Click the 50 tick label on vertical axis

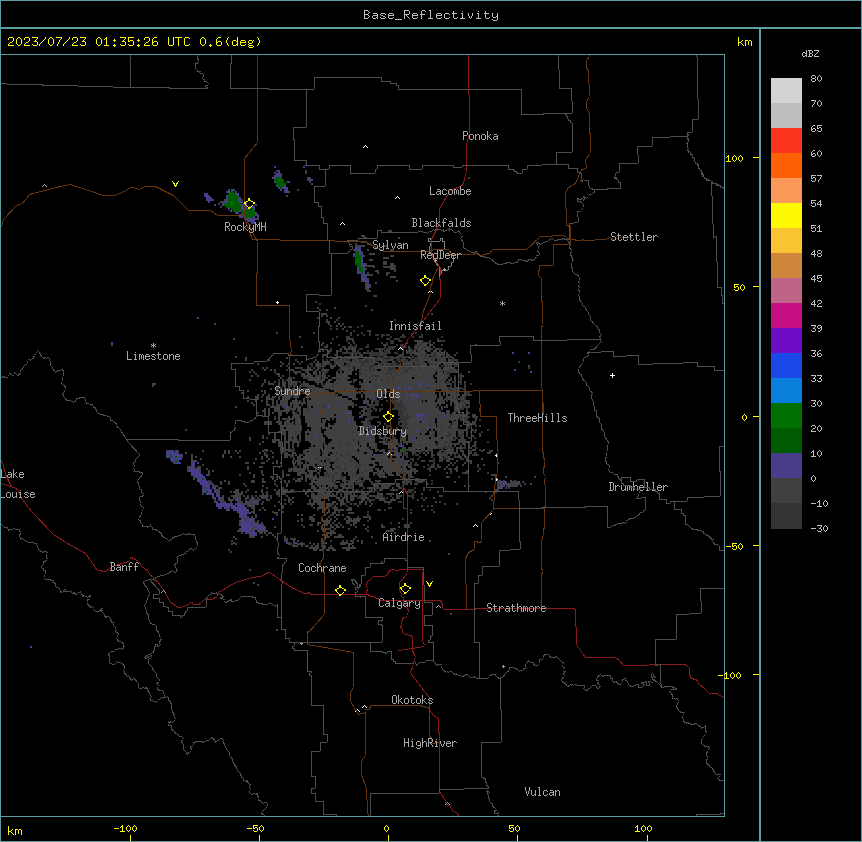click(739, 287)
